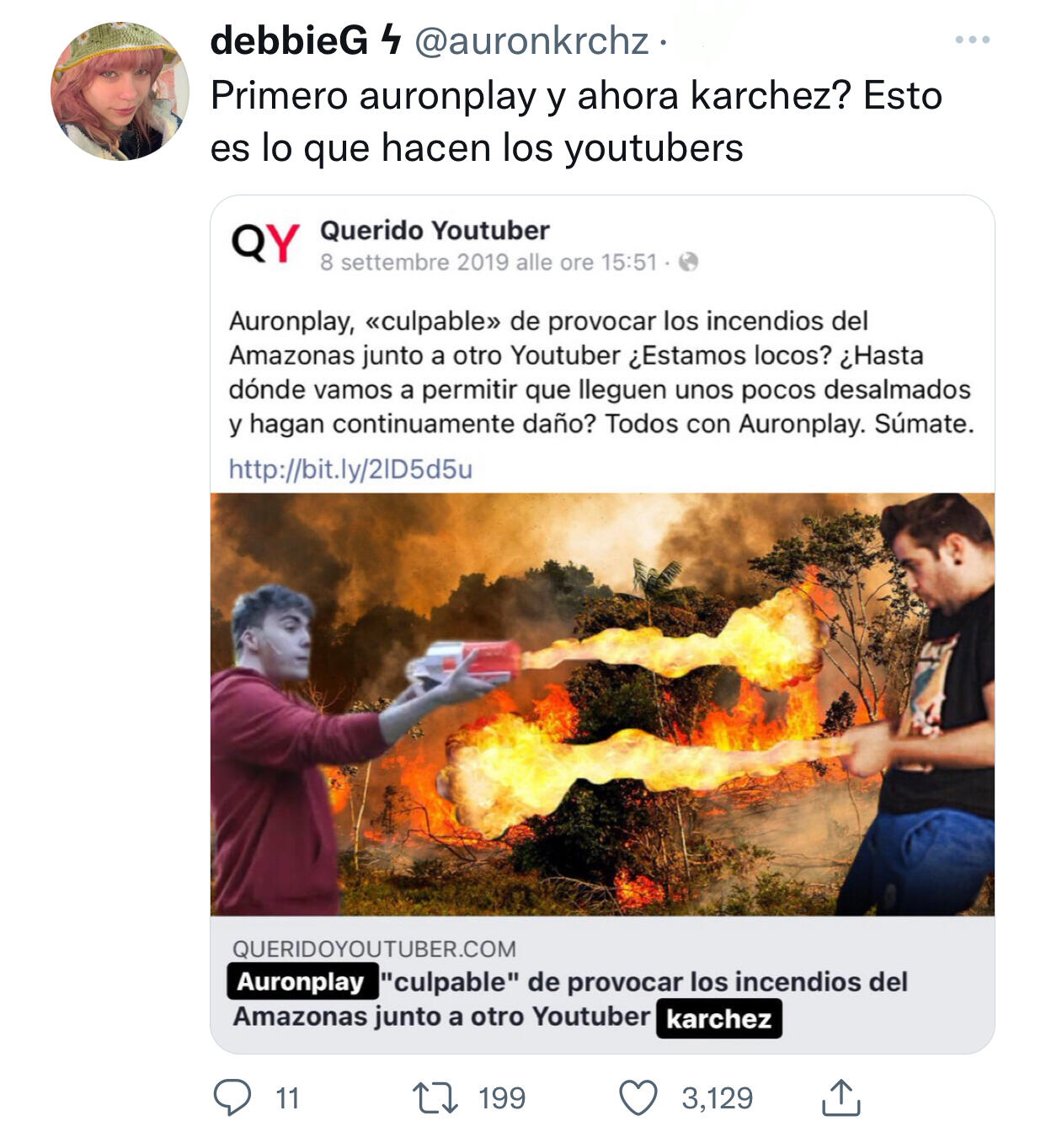View the 199 retweets count
Viewport: 1046px width, 1148px height.
tap(502, 1098)
